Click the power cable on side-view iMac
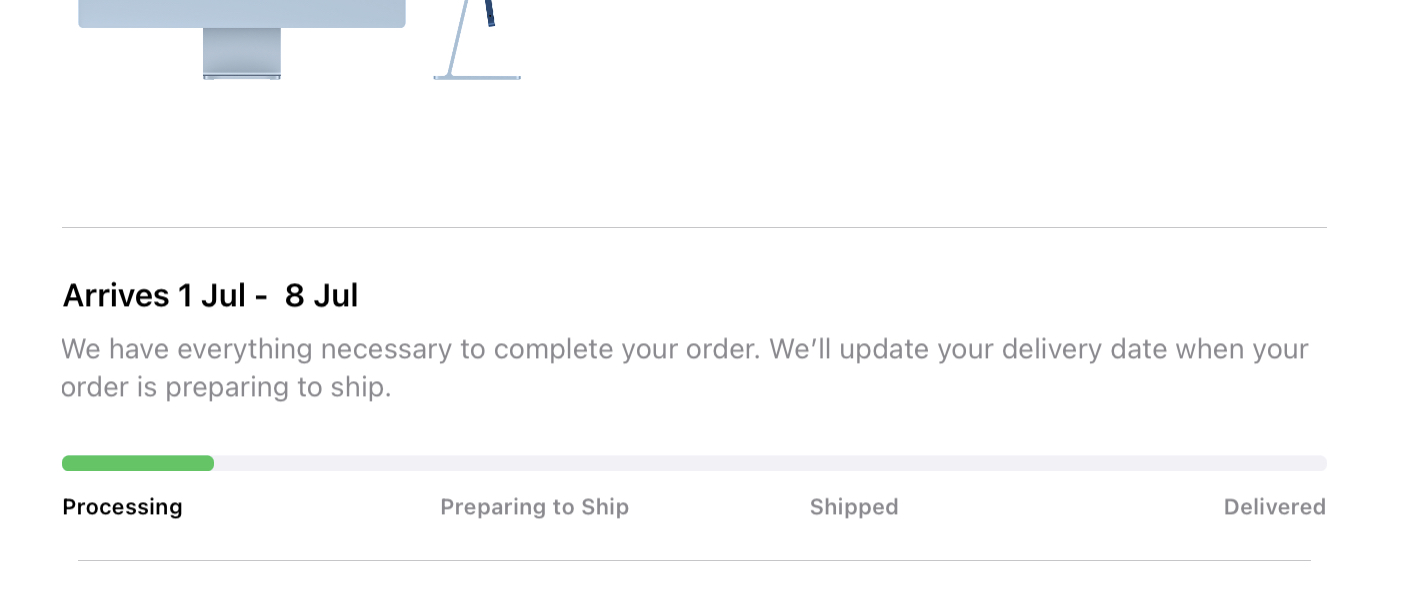 coord(490,12)
